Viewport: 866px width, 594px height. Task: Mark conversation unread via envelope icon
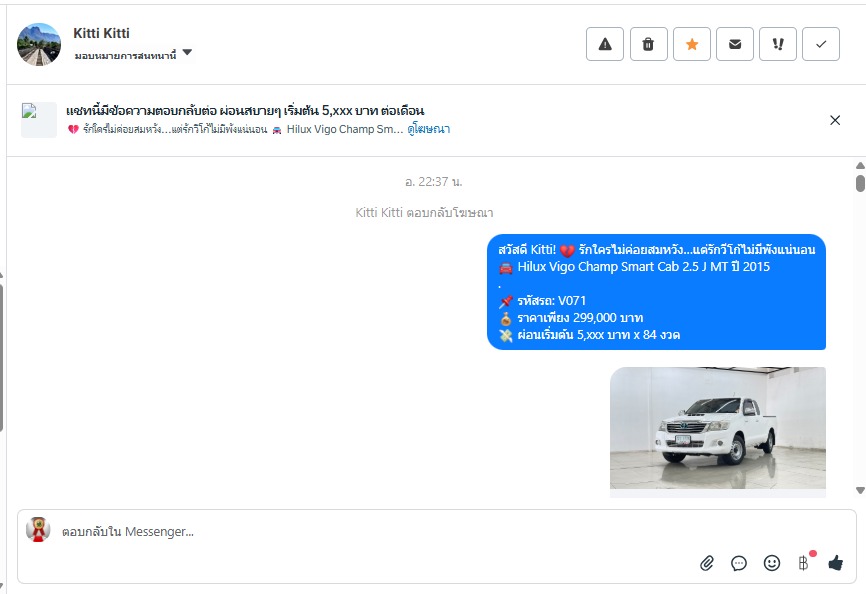(735, 44)
